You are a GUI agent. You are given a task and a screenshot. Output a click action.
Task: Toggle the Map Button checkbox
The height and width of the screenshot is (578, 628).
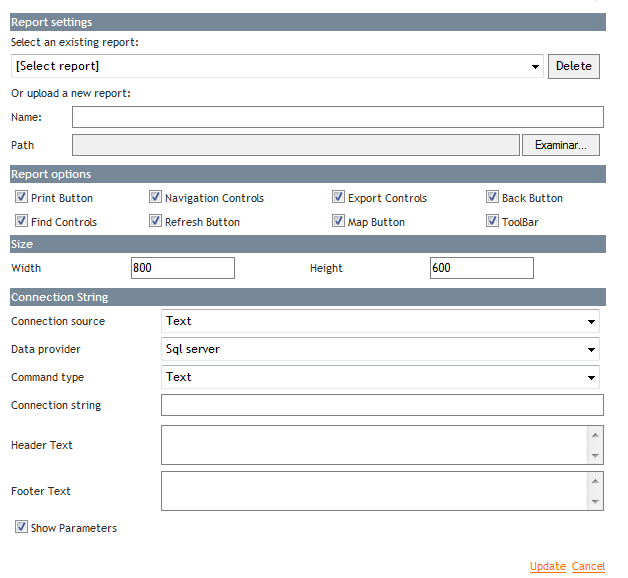(x=338, y=222)
